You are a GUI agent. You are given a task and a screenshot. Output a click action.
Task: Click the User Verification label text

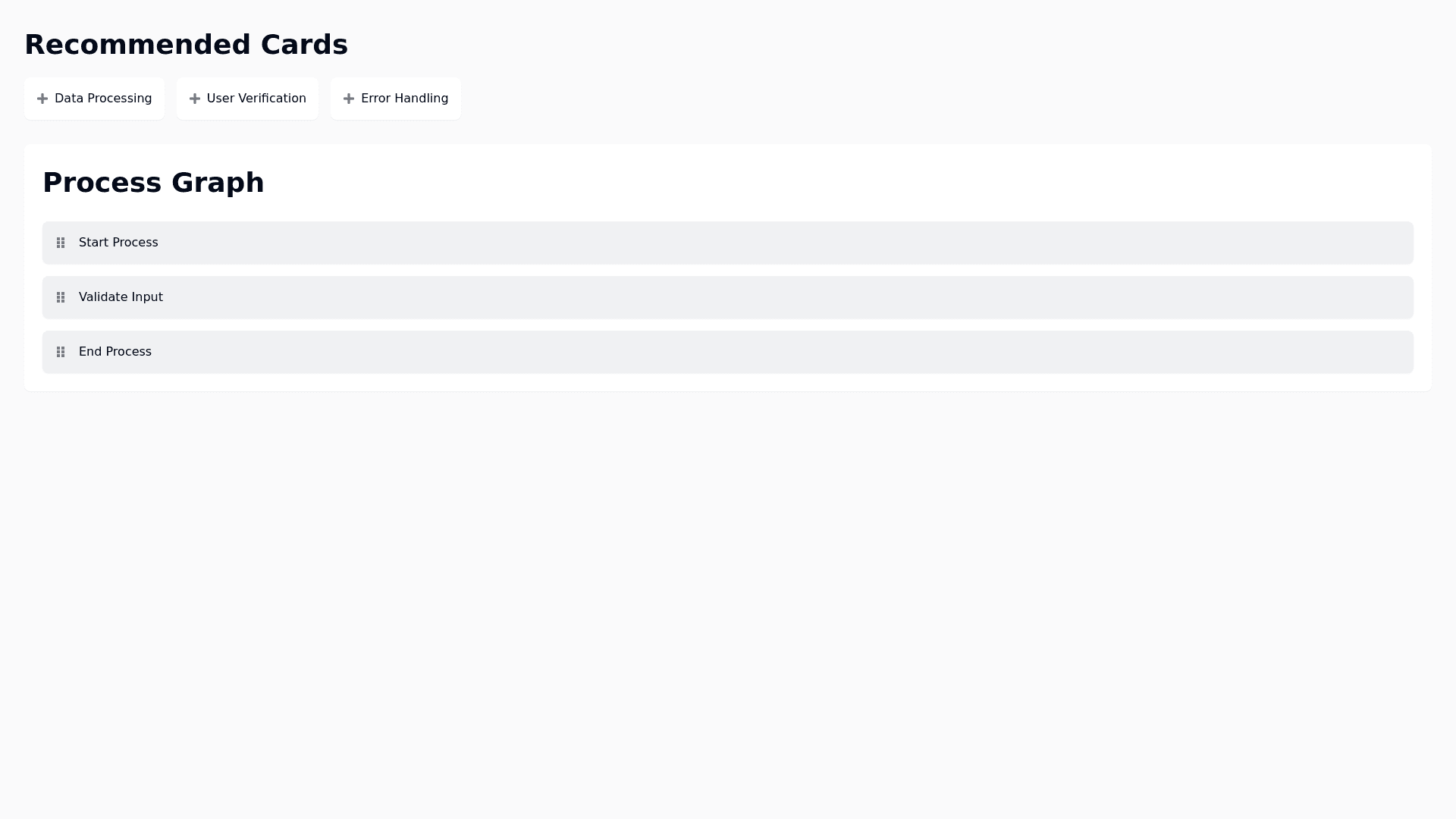pos(256,99)
